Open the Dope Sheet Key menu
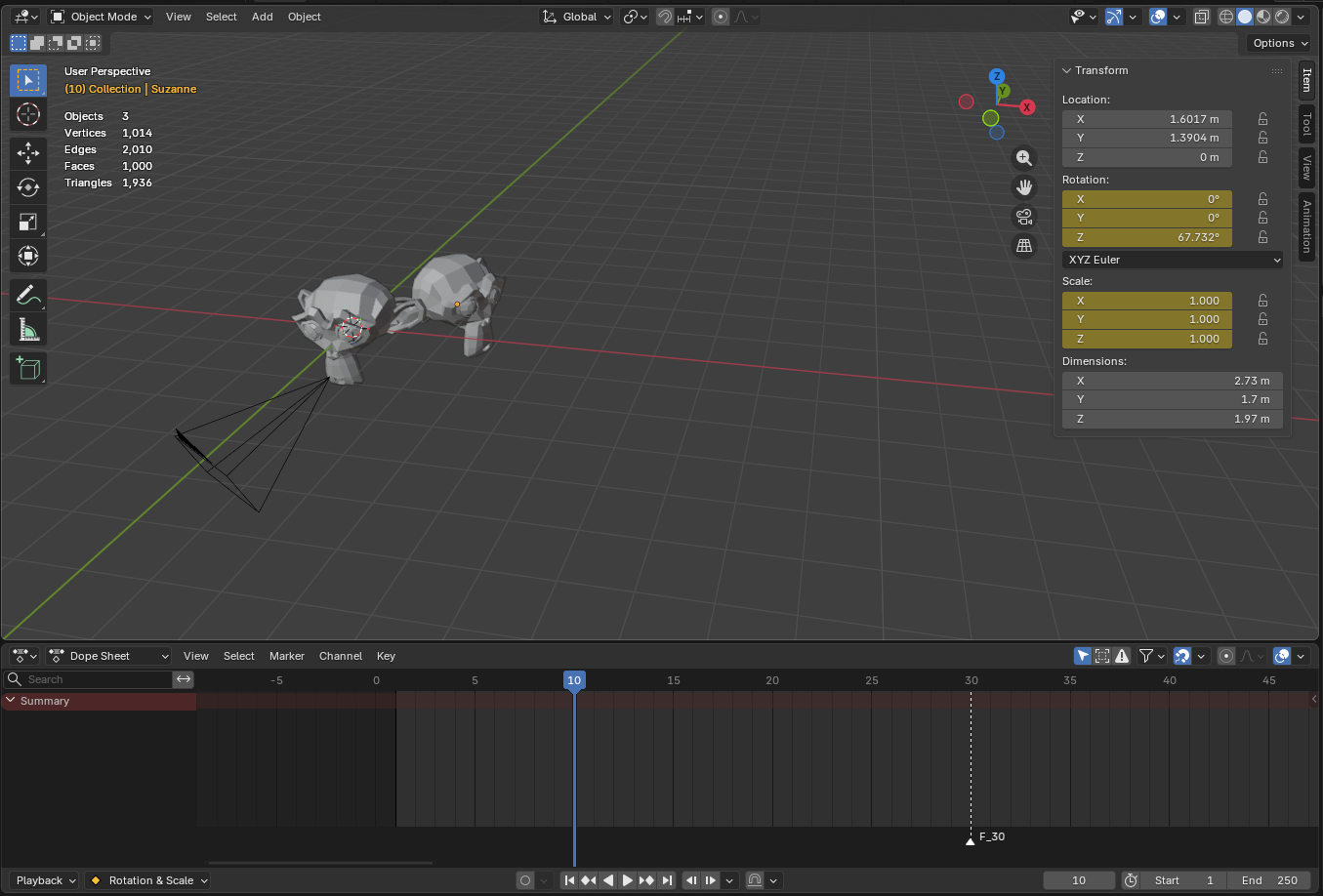 (x=386, y=656)
